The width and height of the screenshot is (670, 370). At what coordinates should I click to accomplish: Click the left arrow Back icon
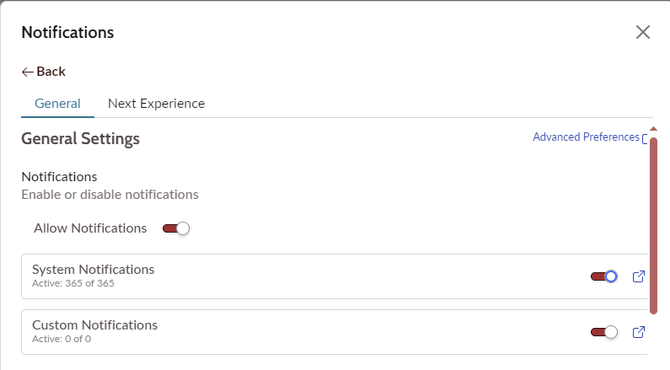(x=27, y=72)
